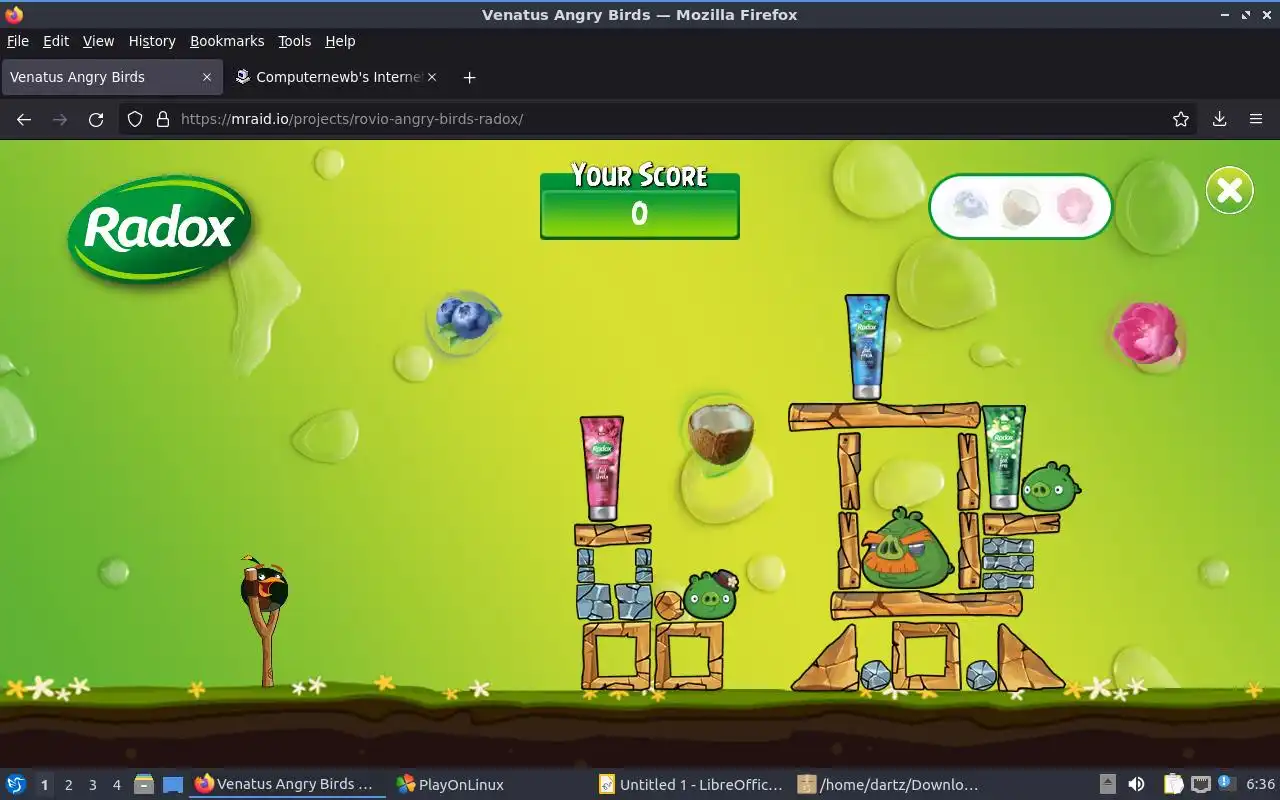1280x800 pixels.
Task: Click the hollow wooden square under the large pig
Action: click(925, 655)
